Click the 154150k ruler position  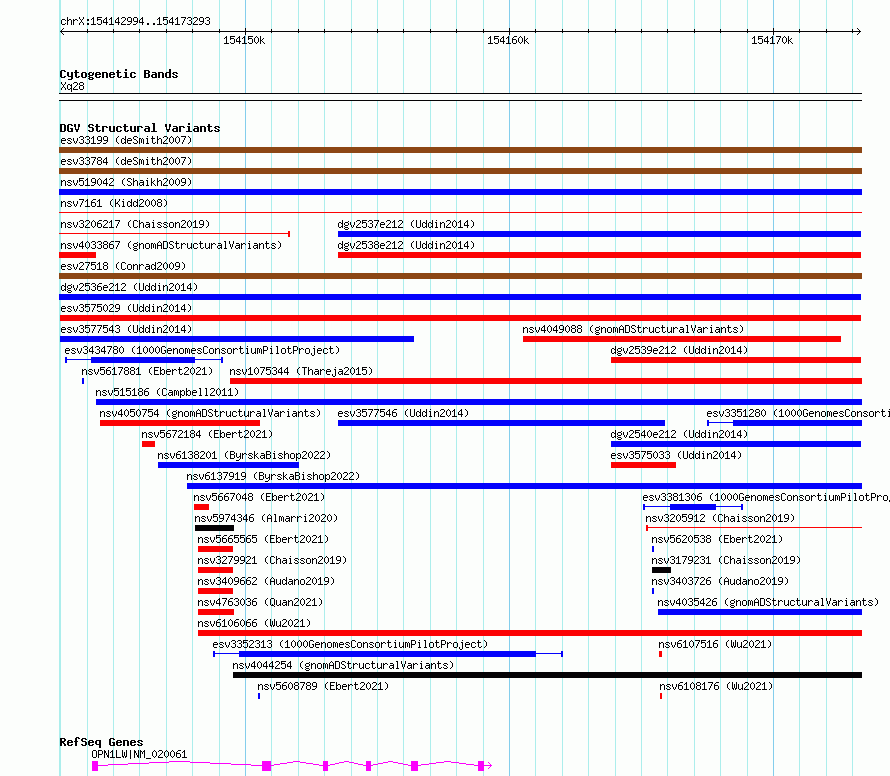coord(244,40)
